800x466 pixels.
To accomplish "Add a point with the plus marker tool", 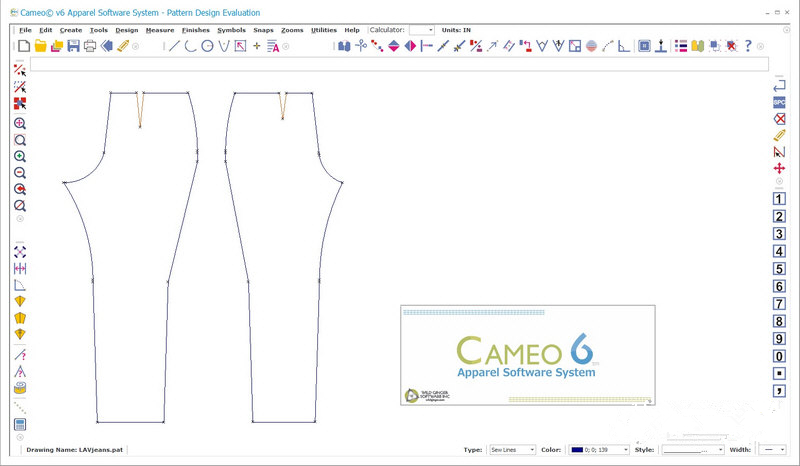I will 257,46.
